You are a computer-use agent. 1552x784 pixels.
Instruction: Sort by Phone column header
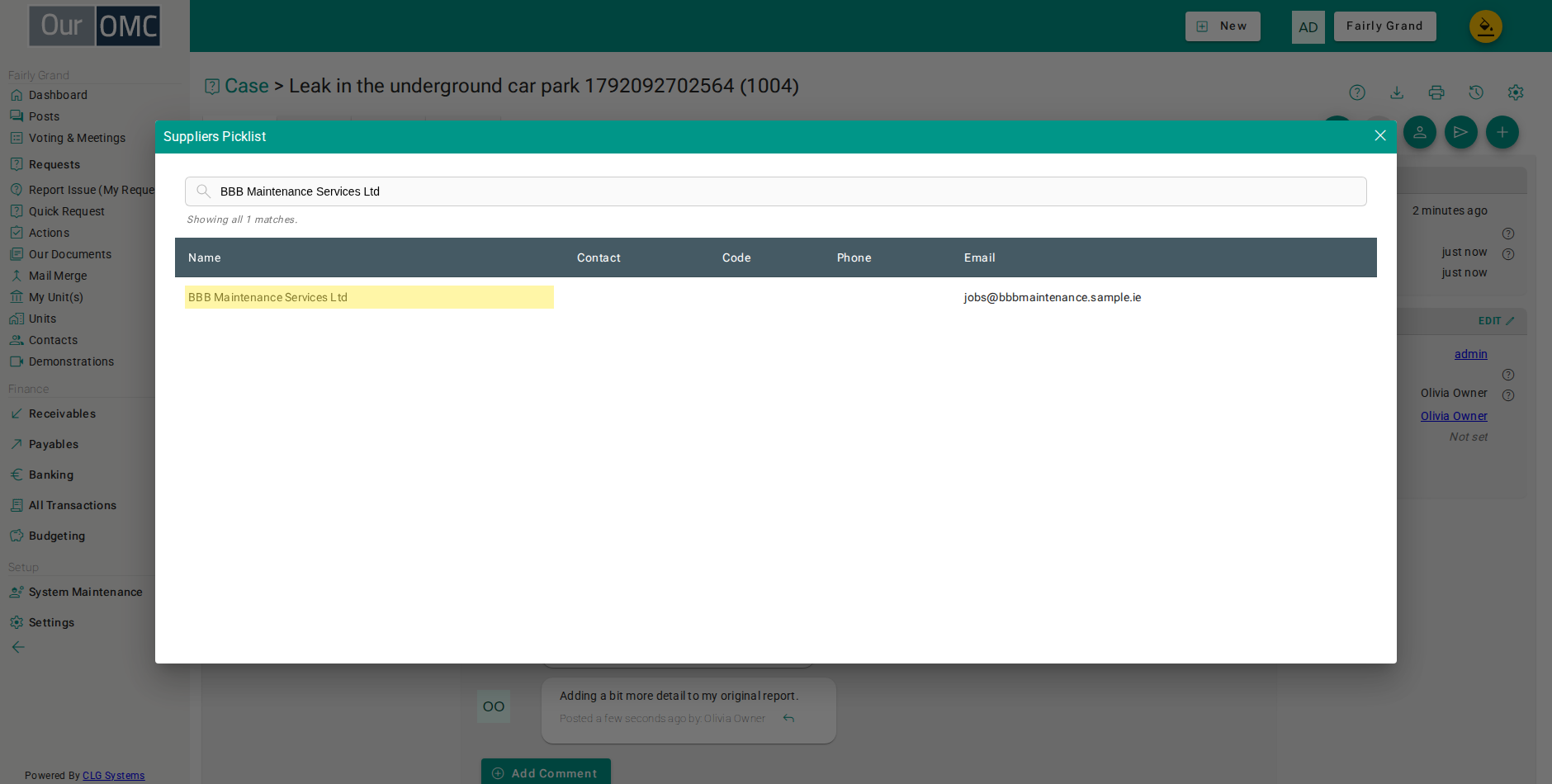click(854, 257)
